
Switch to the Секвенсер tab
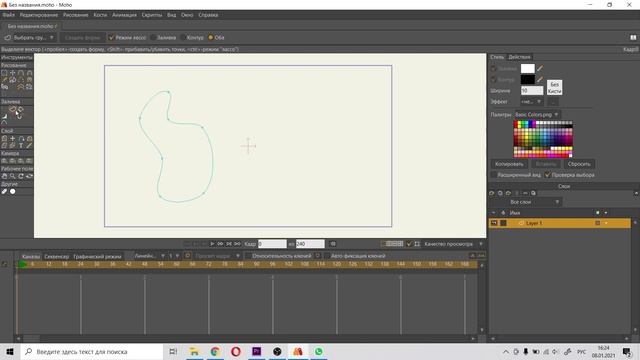(x=56, y=256)
